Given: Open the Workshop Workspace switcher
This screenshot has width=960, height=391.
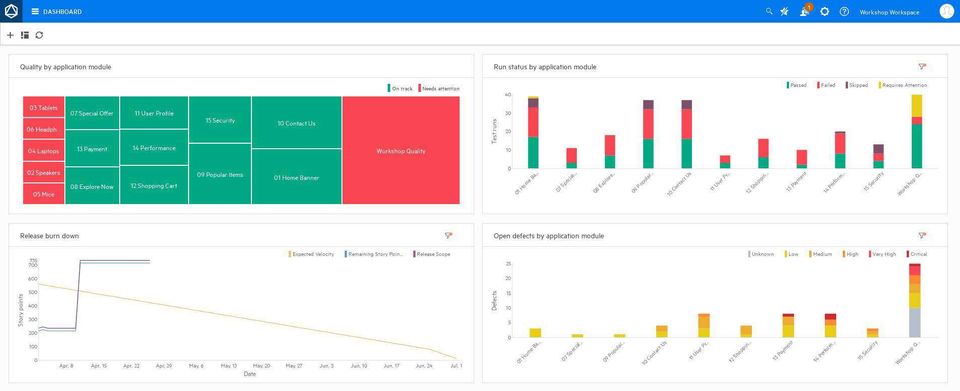Looking at the screenshot, I should pos(889,12).
